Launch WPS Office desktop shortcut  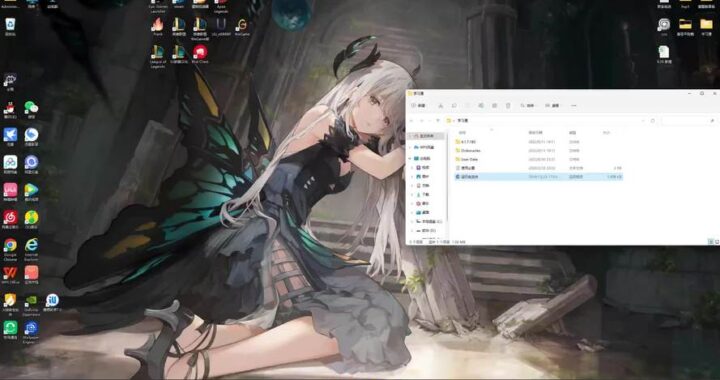10,274
